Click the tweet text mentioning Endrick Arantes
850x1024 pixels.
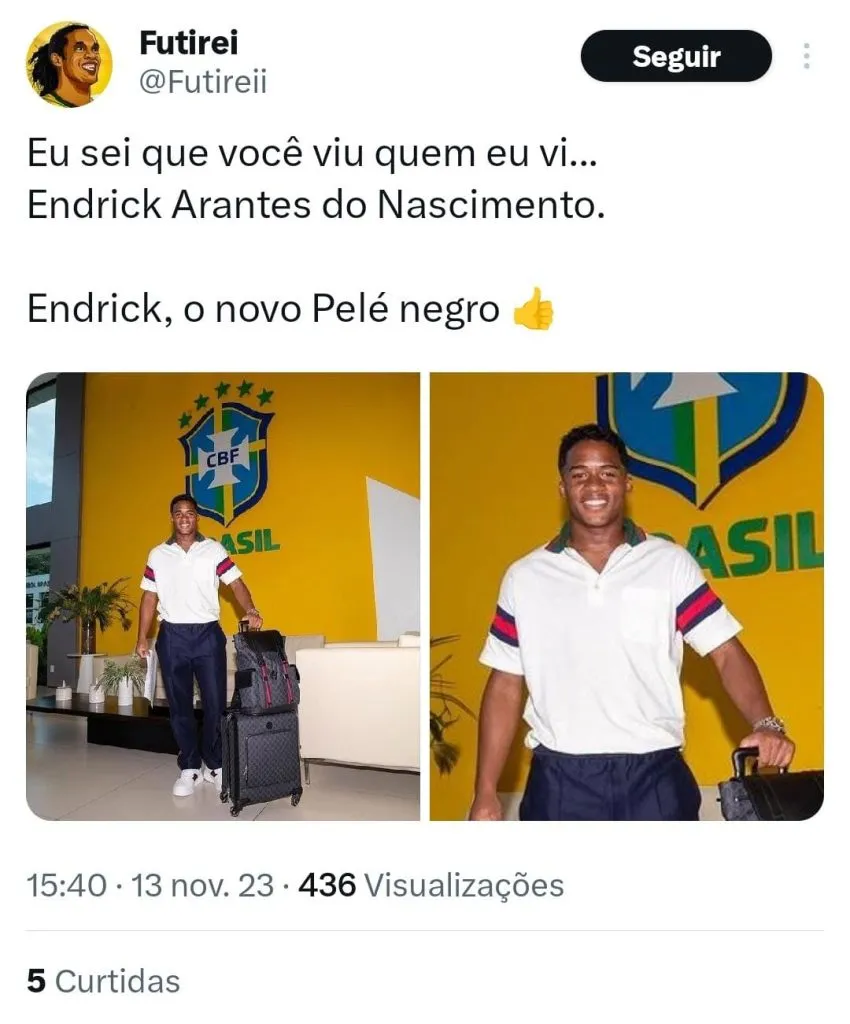click(316, 205)
